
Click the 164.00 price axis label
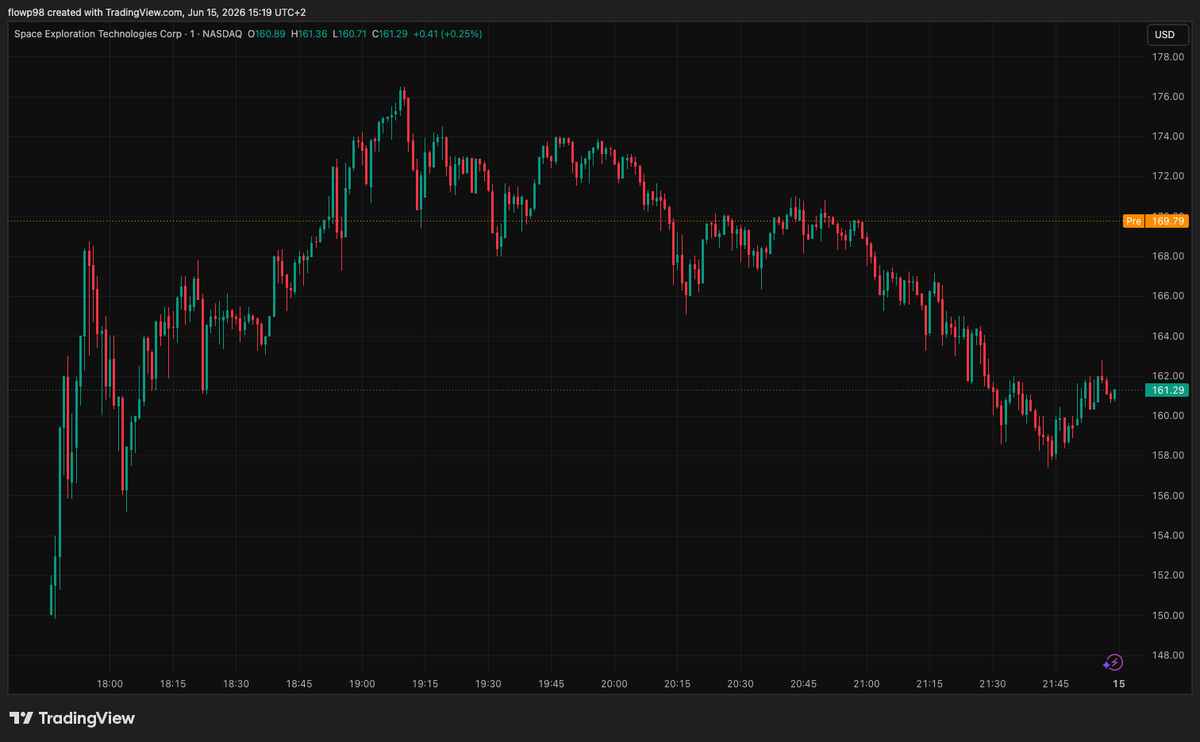click(x=1168, y=336)
